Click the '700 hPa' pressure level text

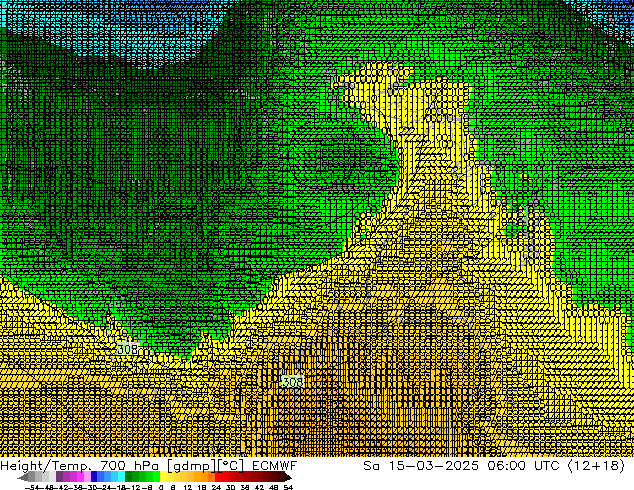point(129,466)
